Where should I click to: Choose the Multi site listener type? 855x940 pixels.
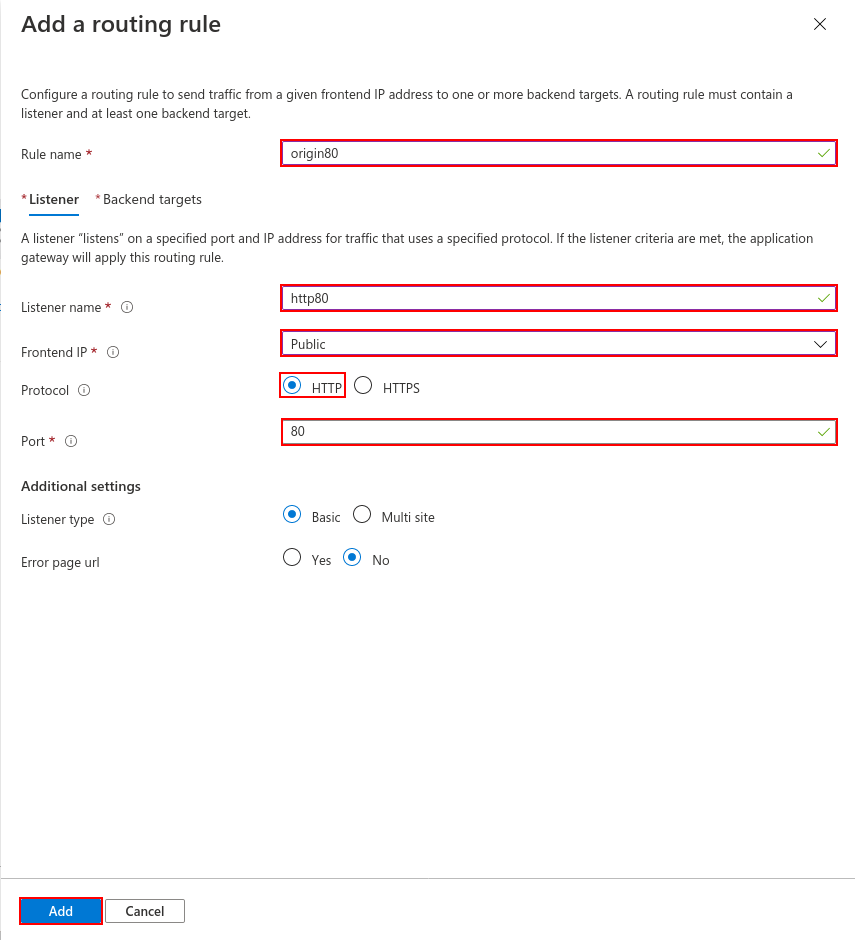pyautogui.click(x=362, y=514)
